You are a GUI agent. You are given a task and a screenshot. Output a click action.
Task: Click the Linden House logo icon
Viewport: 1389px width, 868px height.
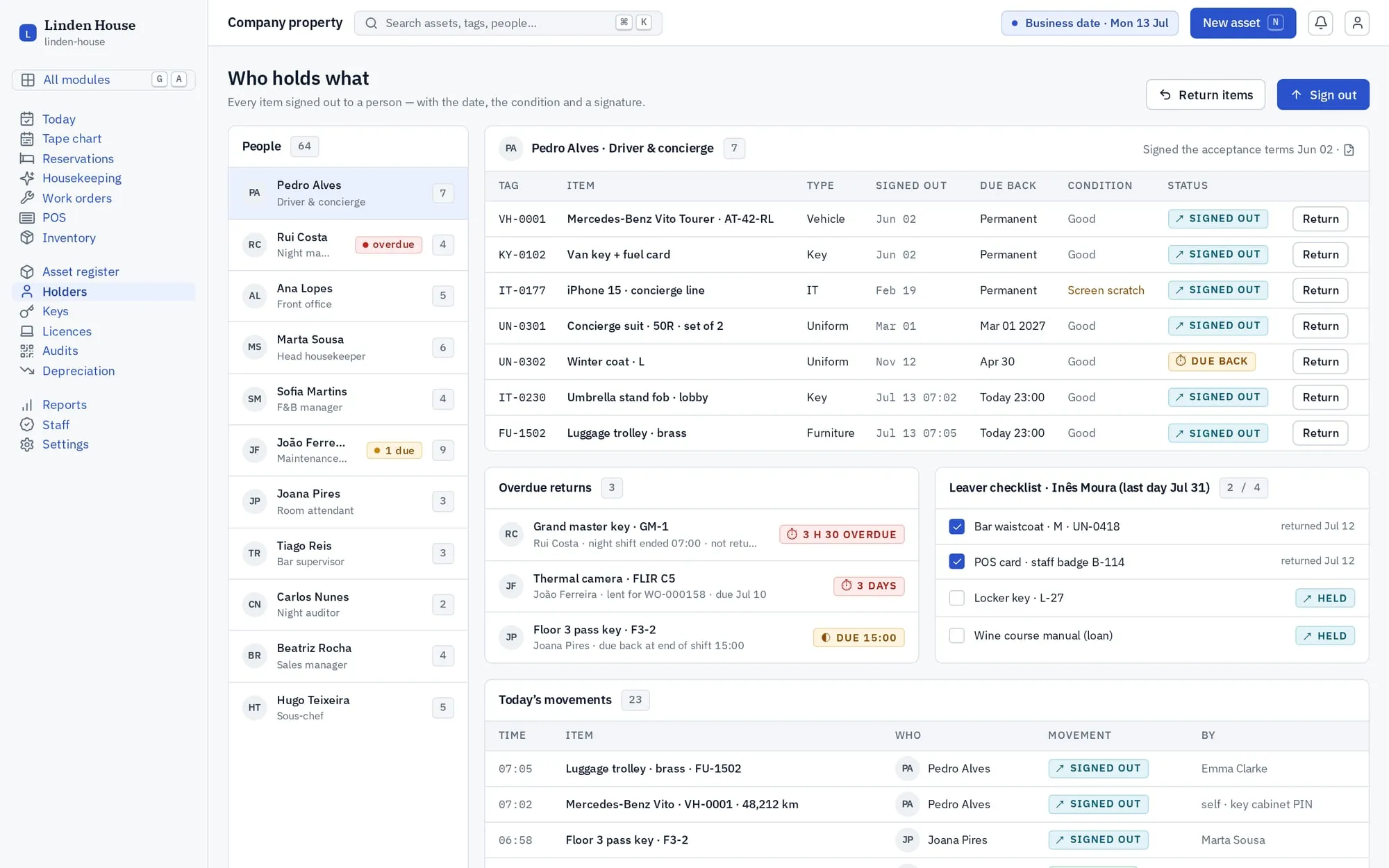point(28,33)
